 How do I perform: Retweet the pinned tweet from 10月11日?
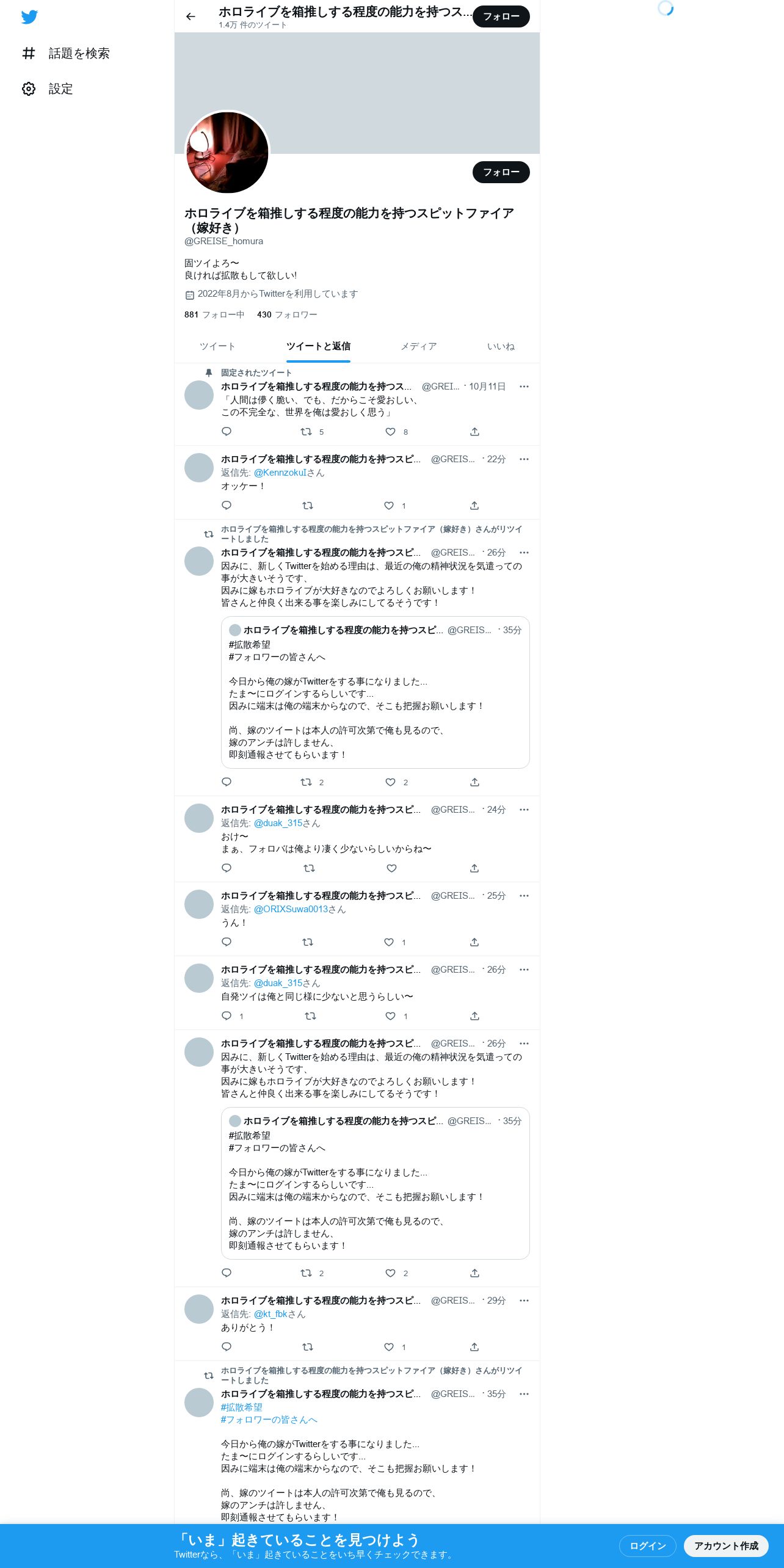[x=306, y=432]
